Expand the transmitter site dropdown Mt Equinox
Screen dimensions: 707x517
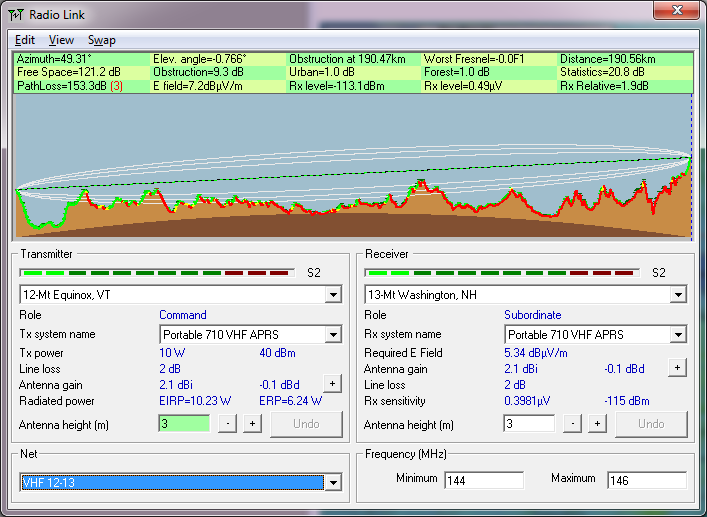333,295
